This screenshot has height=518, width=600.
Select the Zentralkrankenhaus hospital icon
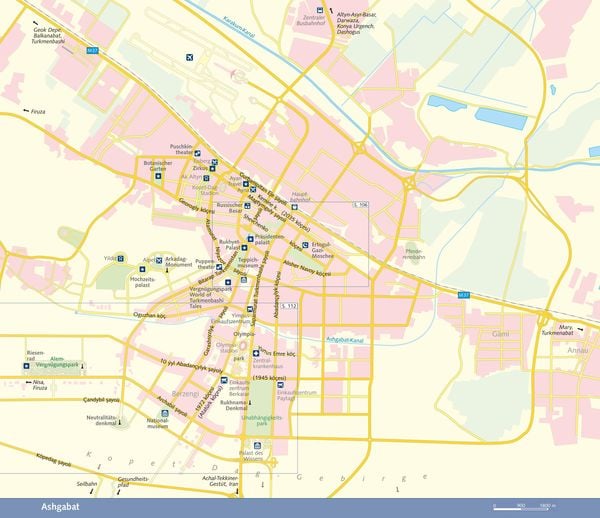[x=256, y=353]
